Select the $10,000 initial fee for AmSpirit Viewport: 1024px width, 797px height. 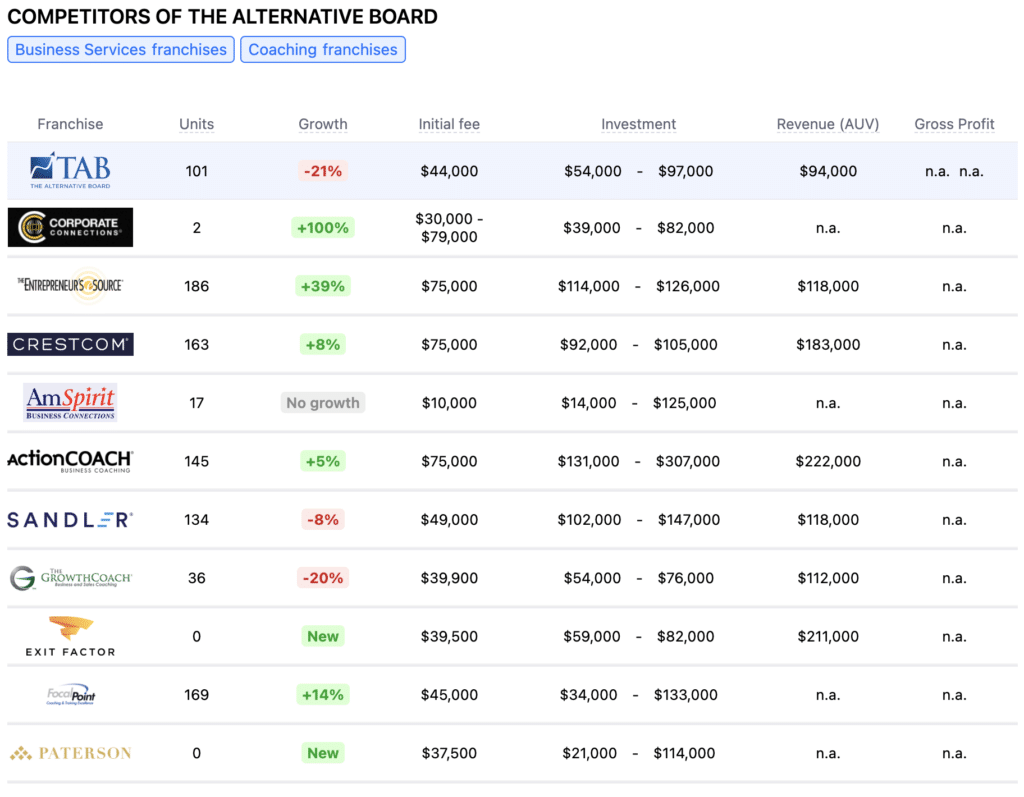tap(449, 402)
